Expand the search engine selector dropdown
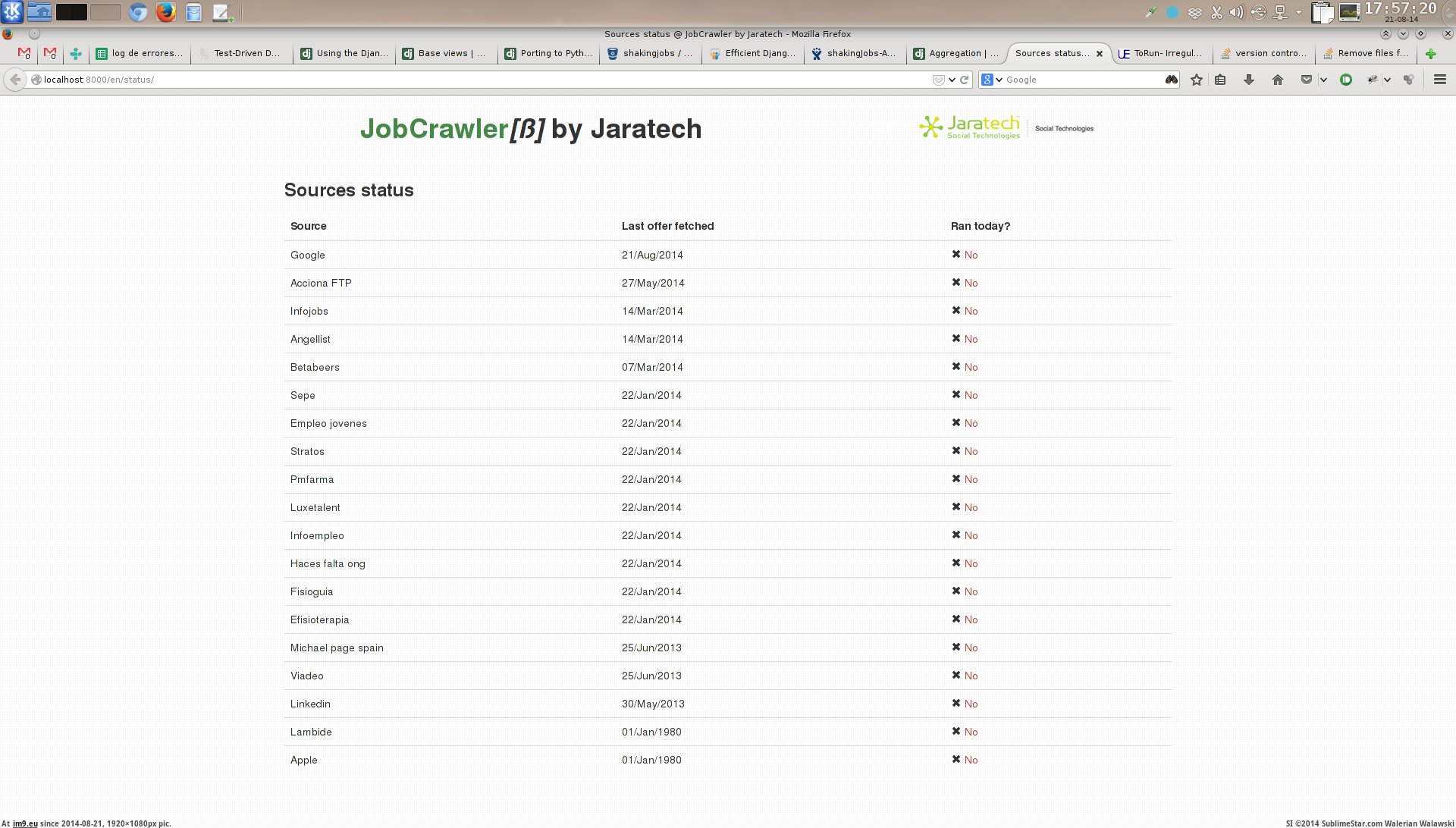 click(999, 80)
